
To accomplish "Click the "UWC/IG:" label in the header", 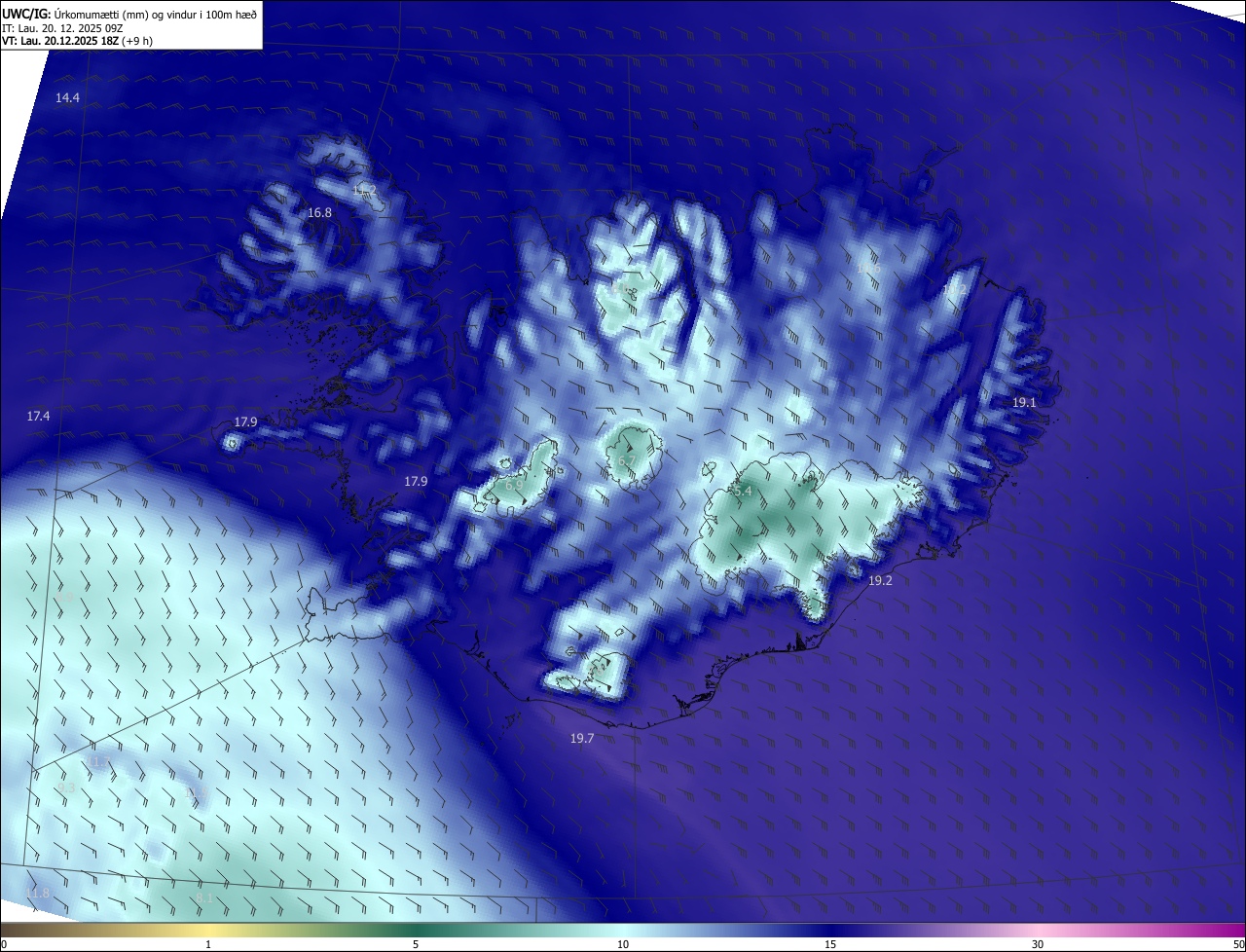I will [x=26, y=14].
